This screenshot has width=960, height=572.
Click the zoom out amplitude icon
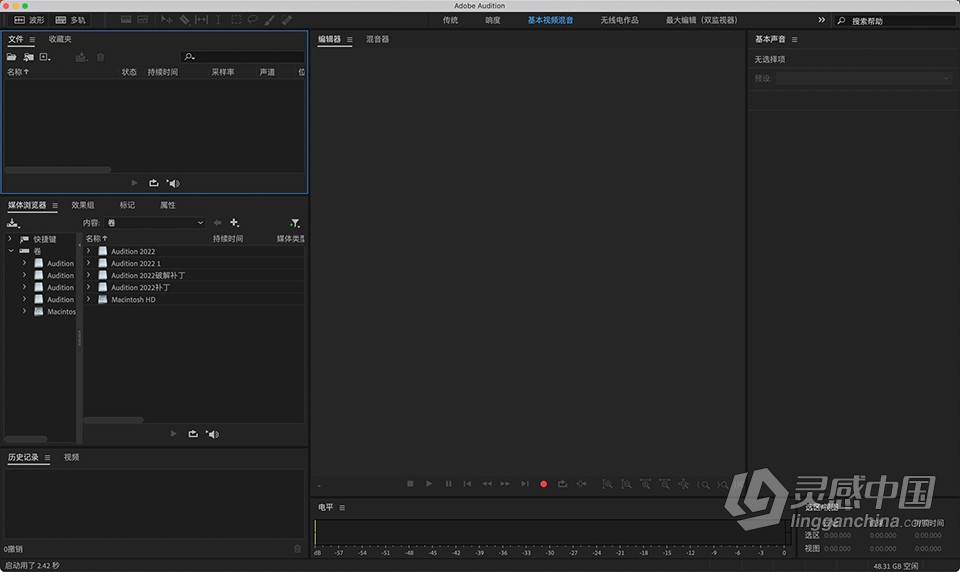626,484
